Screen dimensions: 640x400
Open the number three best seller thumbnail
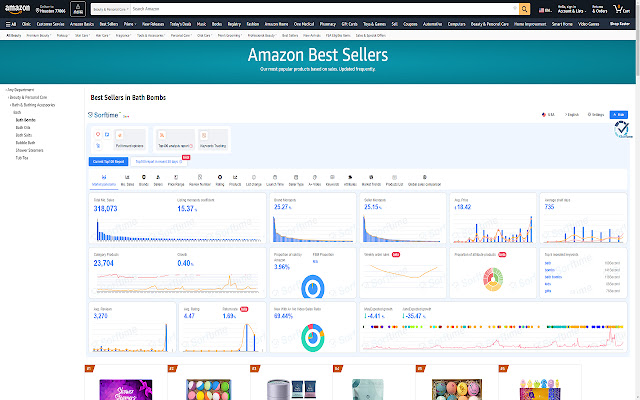pos(291,389)
